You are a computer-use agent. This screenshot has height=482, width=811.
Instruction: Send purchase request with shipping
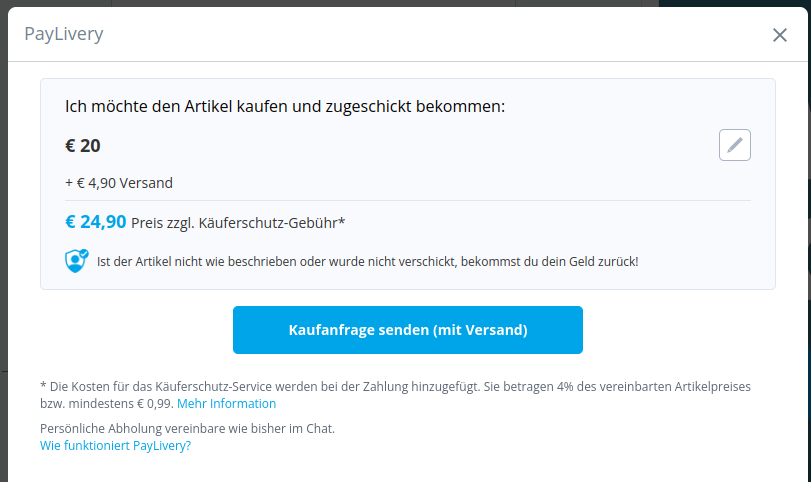tap(407, 330)
